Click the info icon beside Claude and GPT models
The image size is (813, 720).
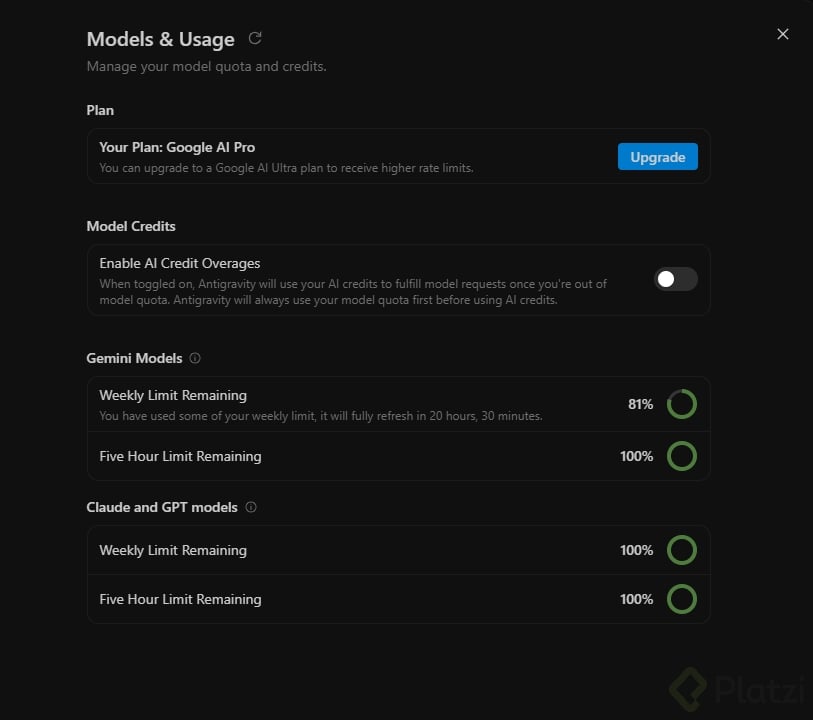(251, 507)
